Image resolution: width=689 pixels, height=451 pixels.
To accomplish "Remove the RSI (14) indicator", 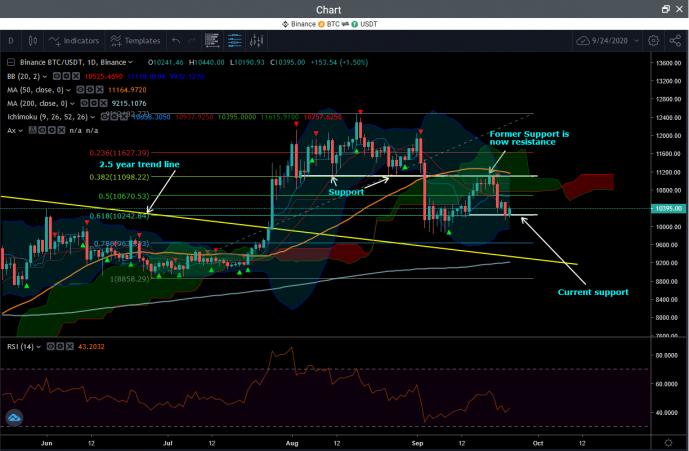I will 70,346.
